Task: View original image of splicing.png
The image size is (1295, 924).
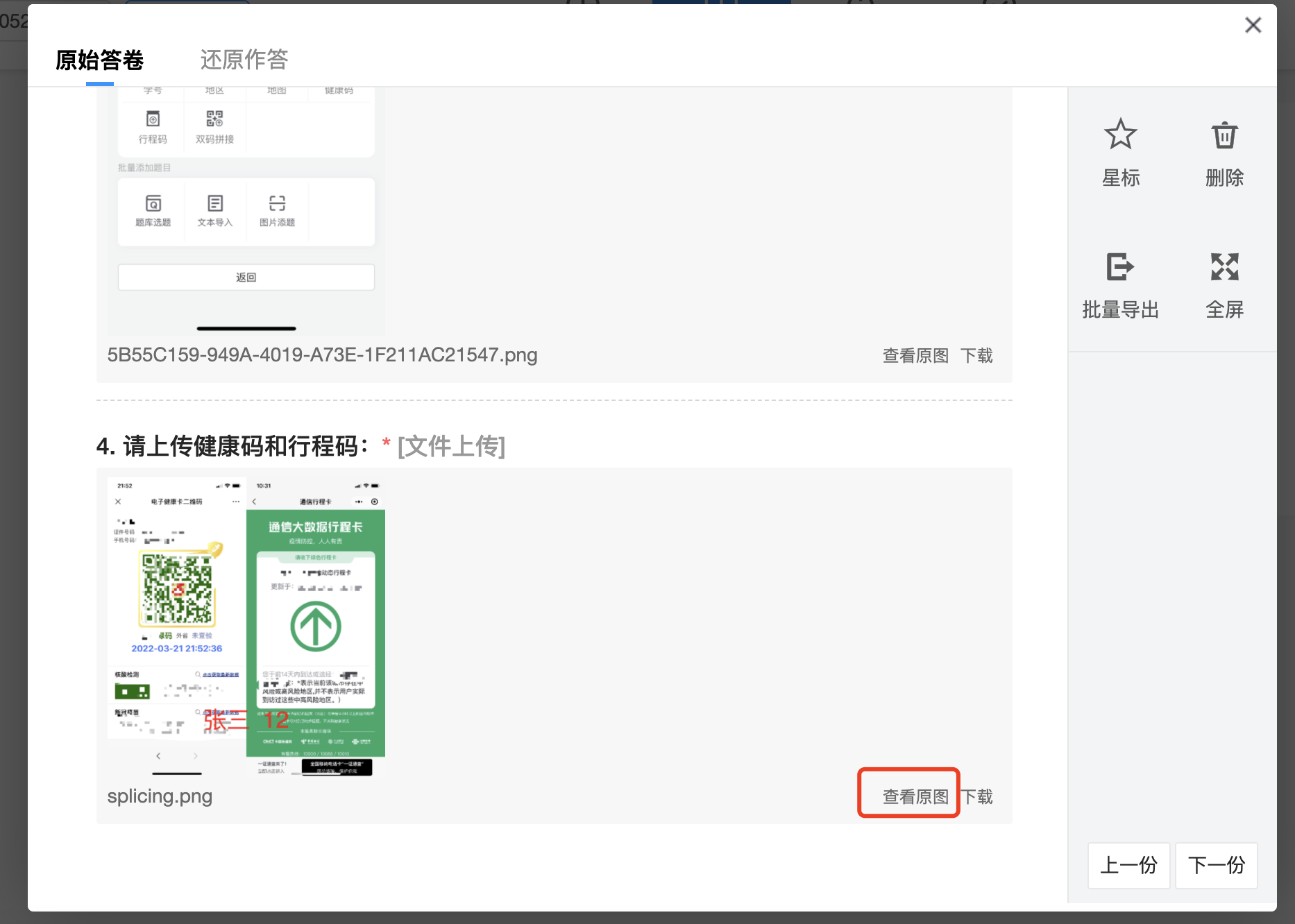Action: click(915, 796)
